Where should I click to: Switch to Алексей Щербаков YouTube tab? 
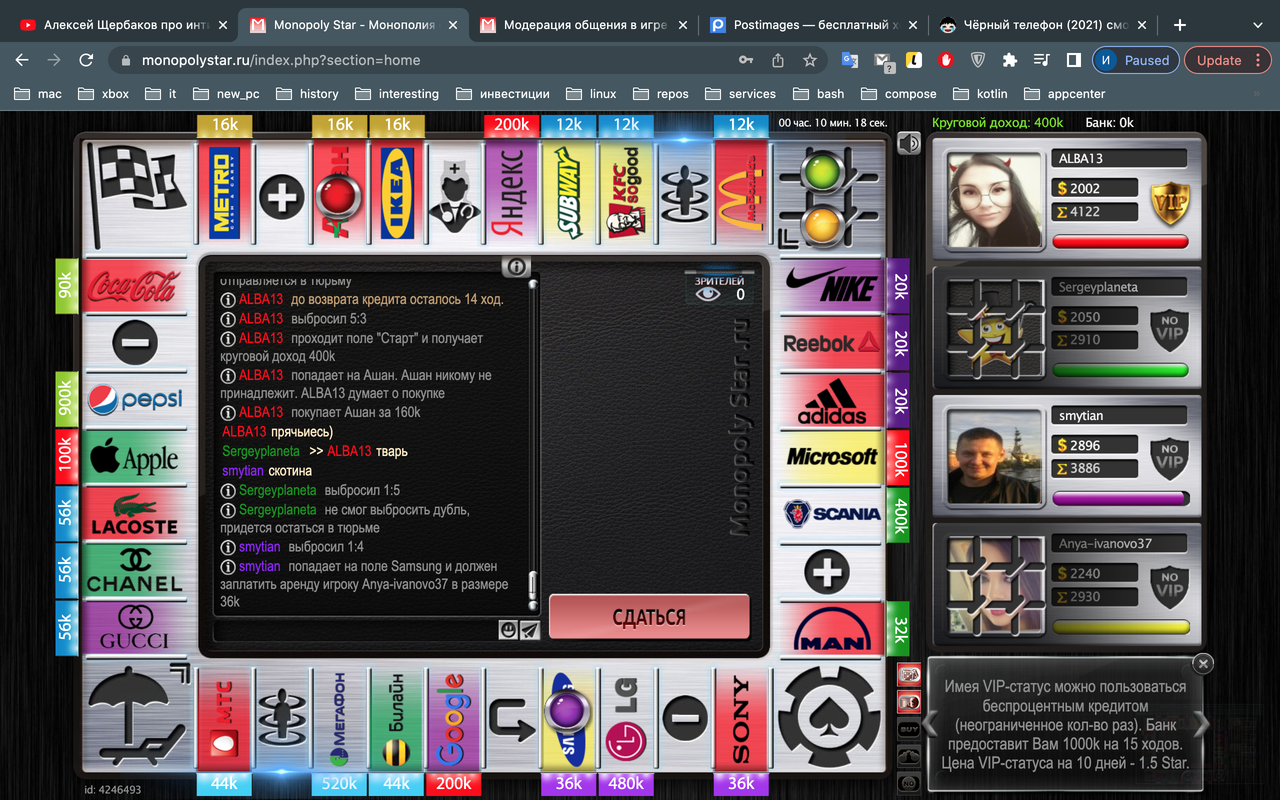click(x=123, y=25)
